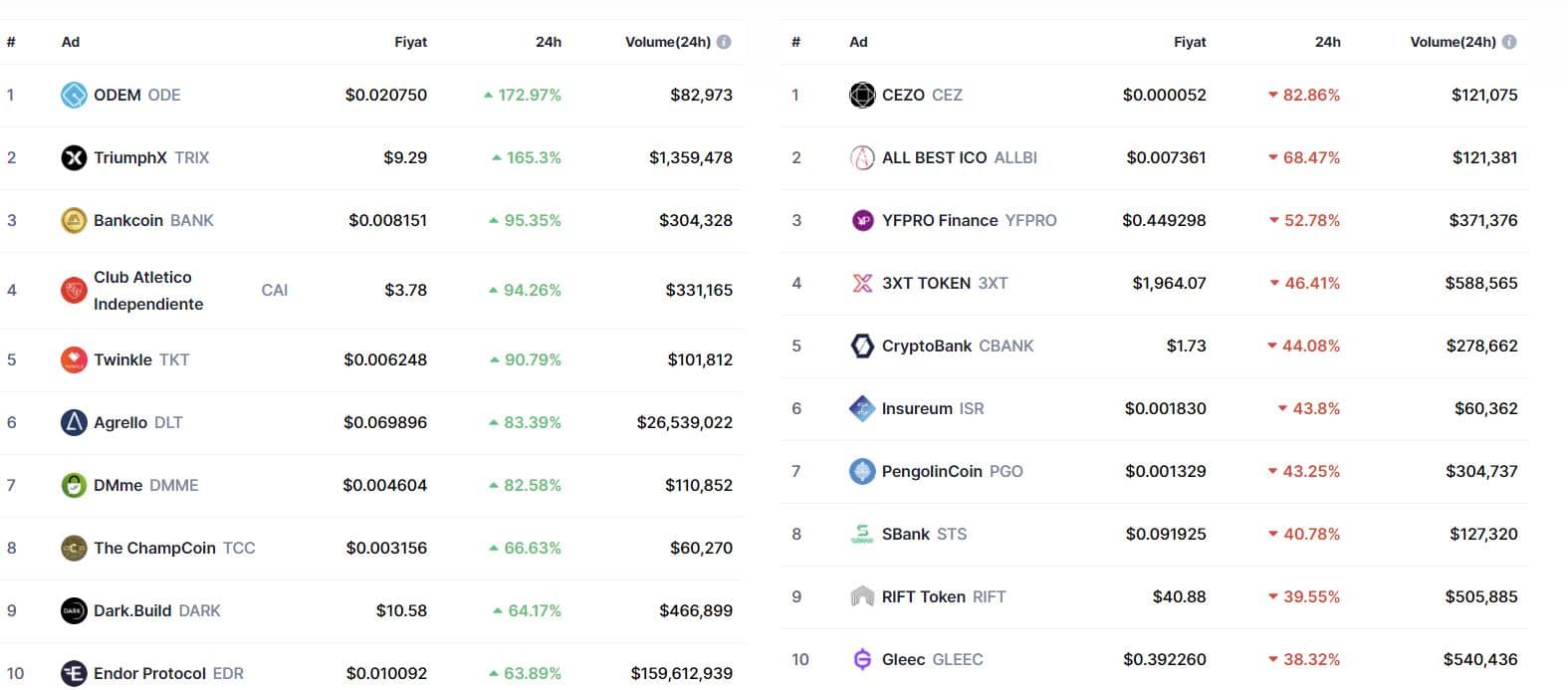The height and width of the screenshot is (690, 1568).
Task: Click the Gleec purple G logo
Action: tap(862, 659)
